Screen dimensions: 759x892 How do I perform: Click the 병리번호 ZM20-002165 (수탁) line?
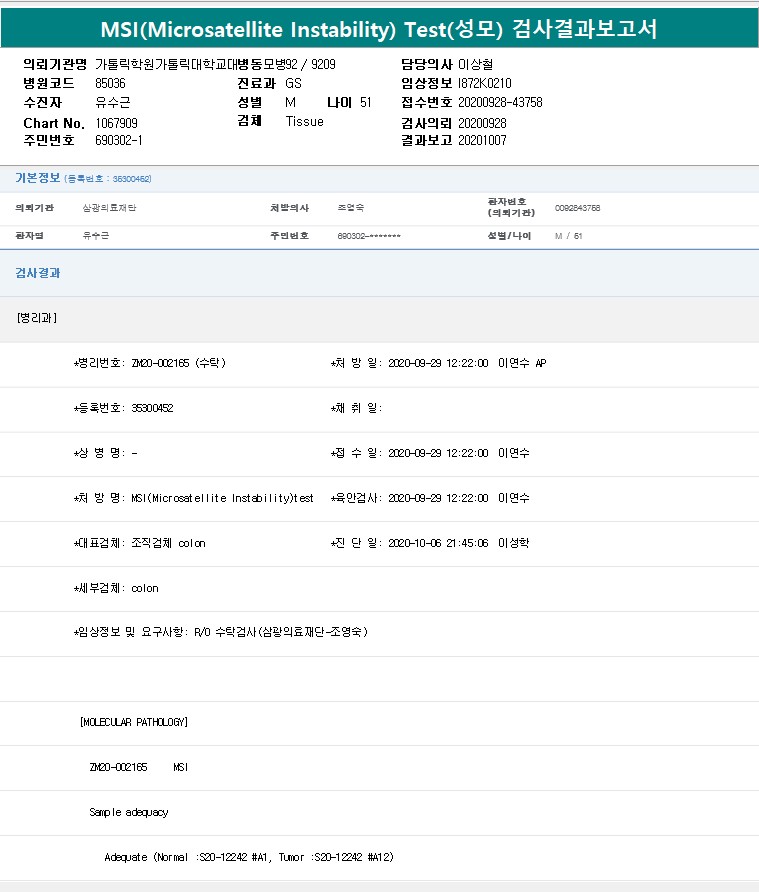151,363
